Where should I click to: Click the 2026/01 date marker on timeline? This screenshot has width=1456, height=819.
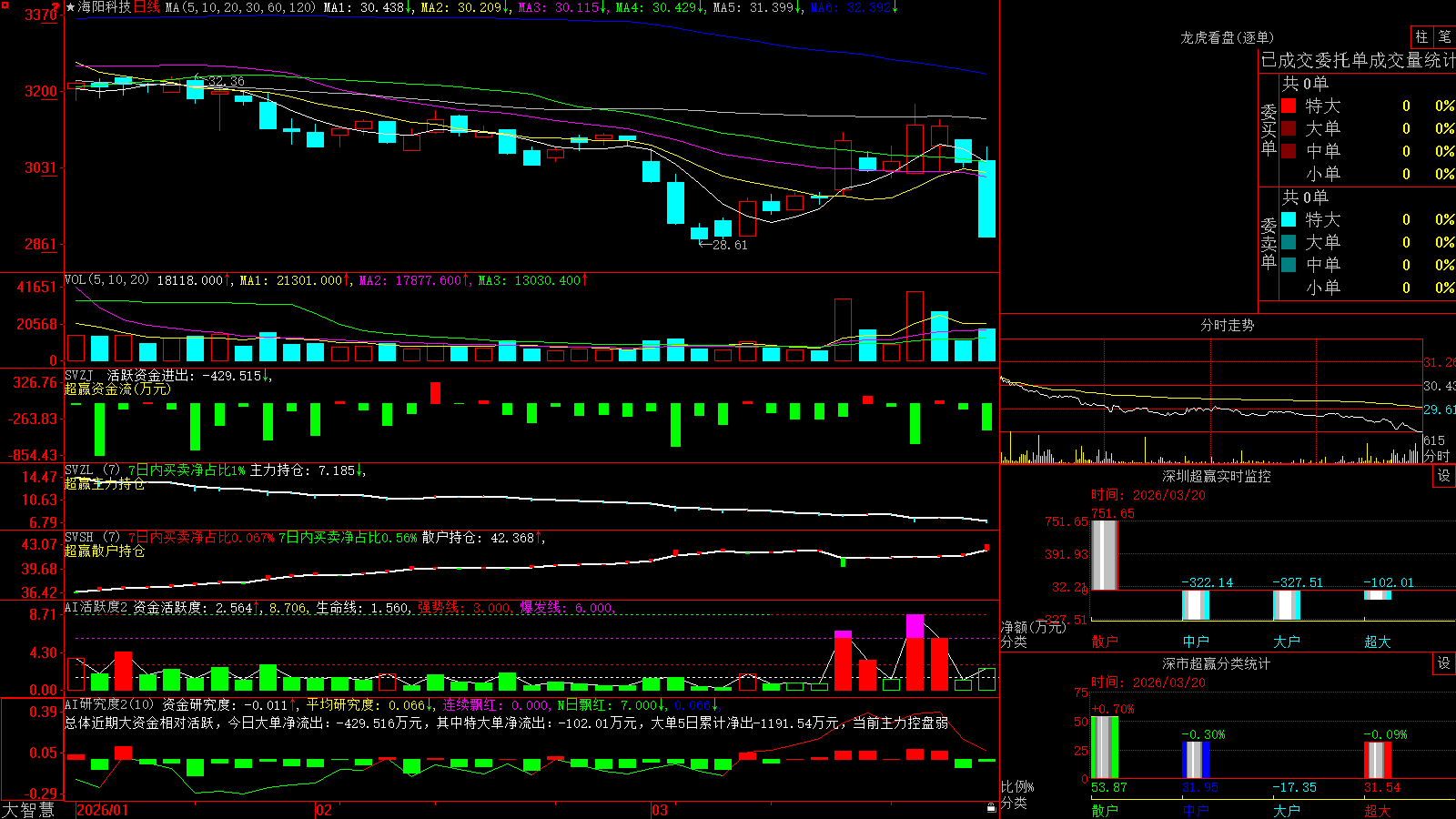pos(103,810)
